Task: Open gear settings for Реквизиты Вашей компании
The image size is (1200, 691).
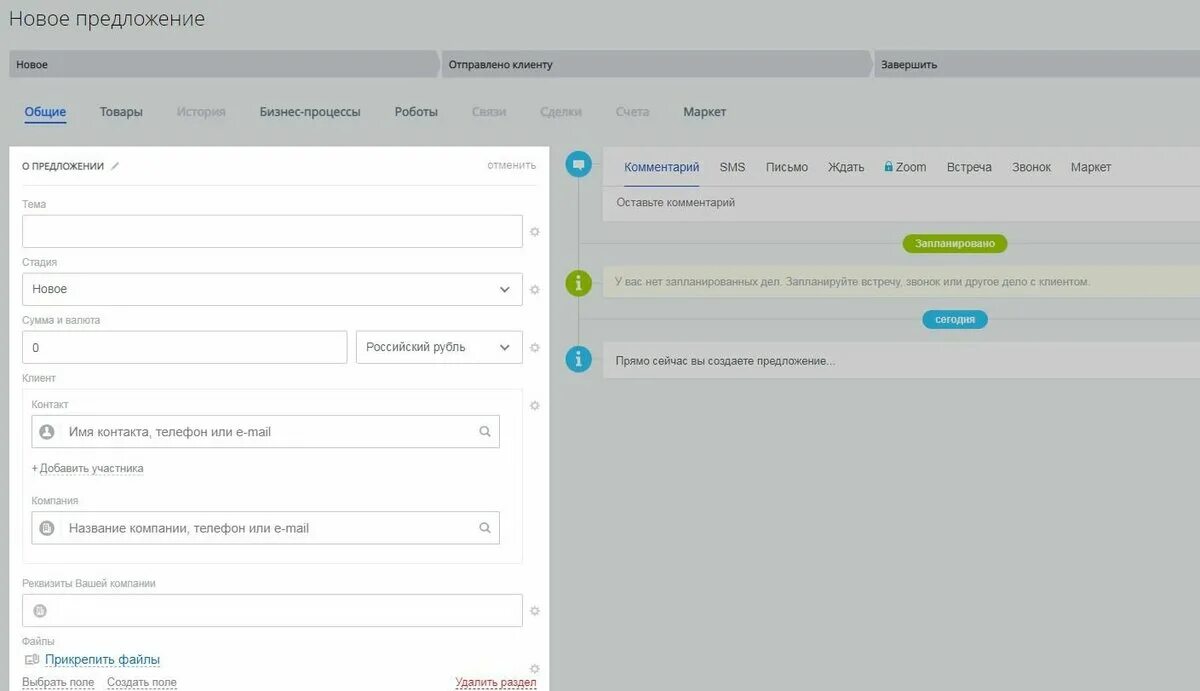Action: tap(535, 611)
